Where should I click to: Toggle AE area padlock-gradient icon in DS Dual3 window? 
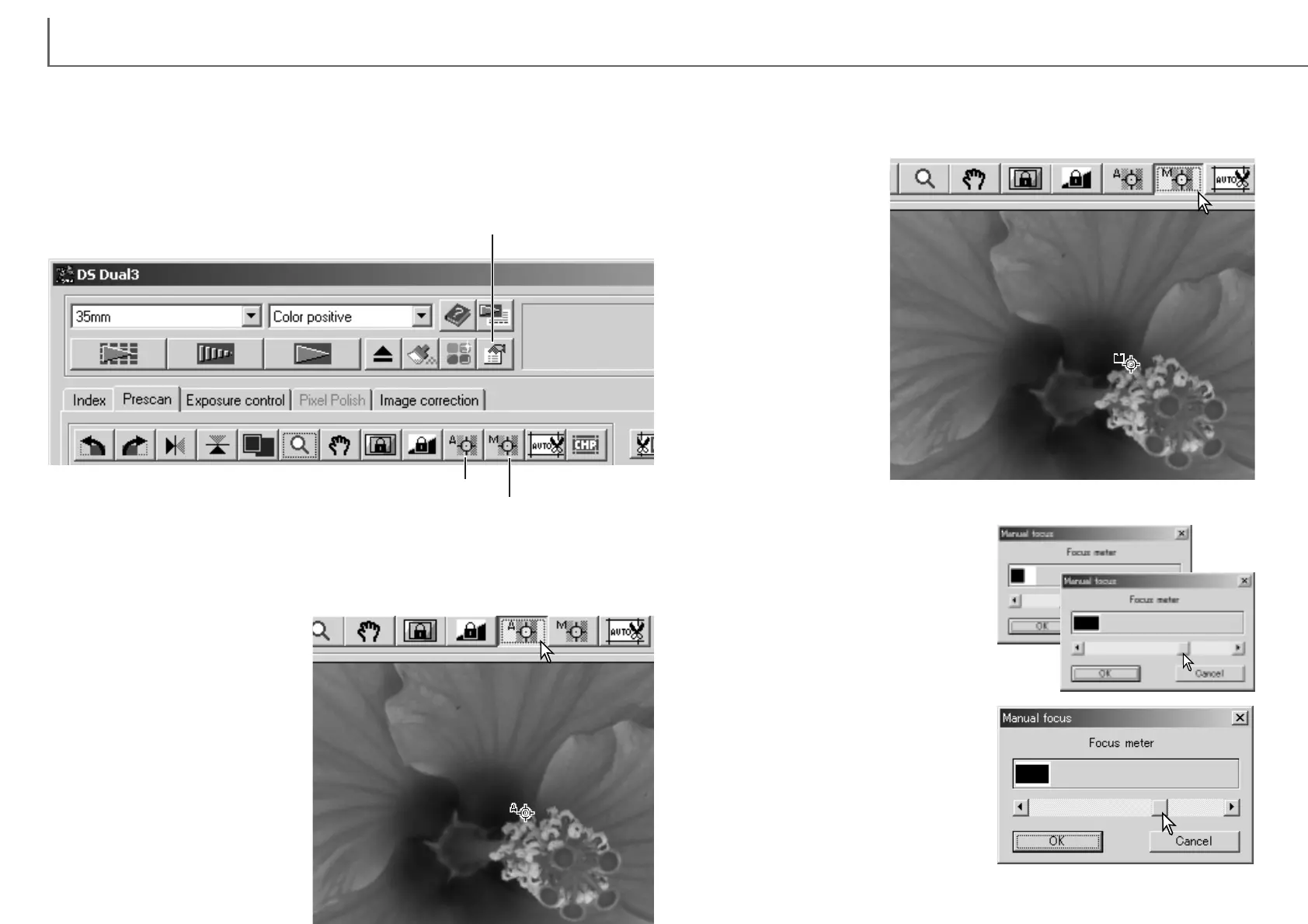click(x=422, y=446)
